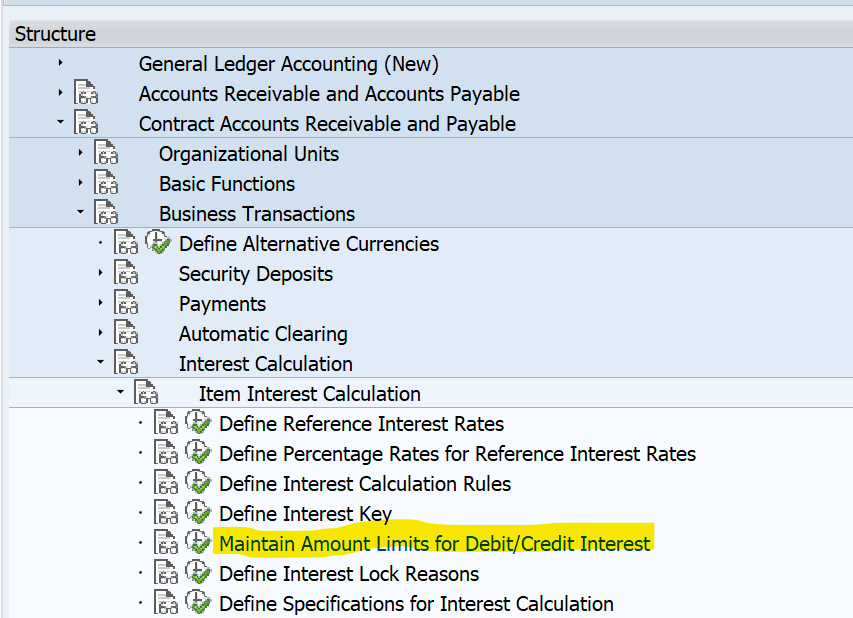
Task: Select Define Interest Key activity
Action: point(305,514)
